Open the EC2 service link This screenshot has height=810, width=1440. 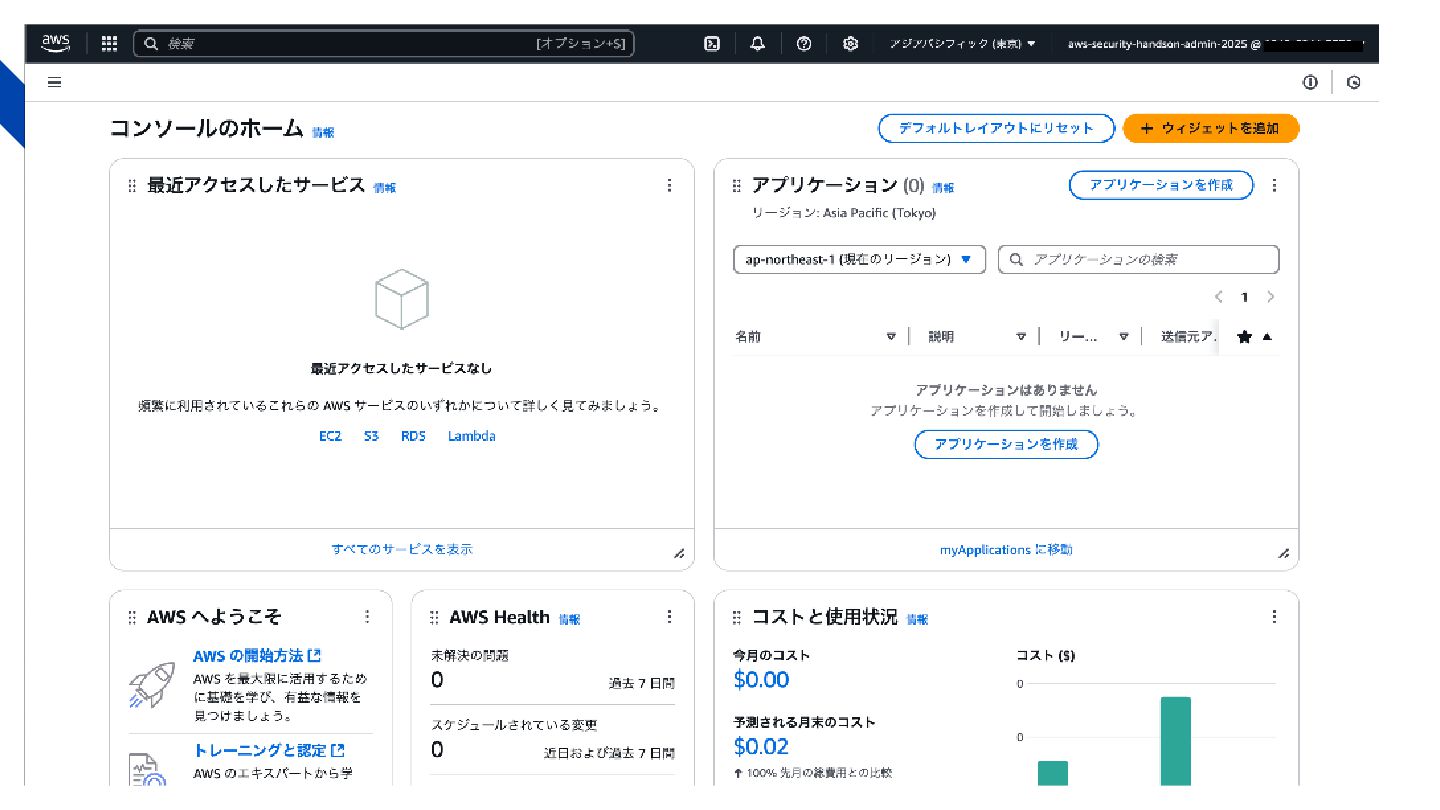point(330,436)
